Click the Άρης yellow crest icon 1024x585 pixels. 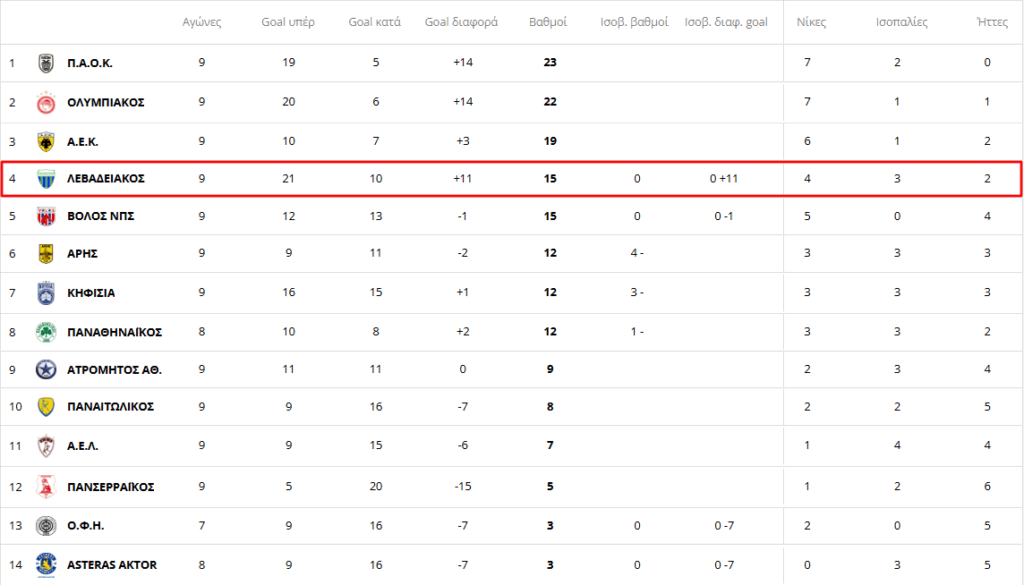[x=45, y=254]
